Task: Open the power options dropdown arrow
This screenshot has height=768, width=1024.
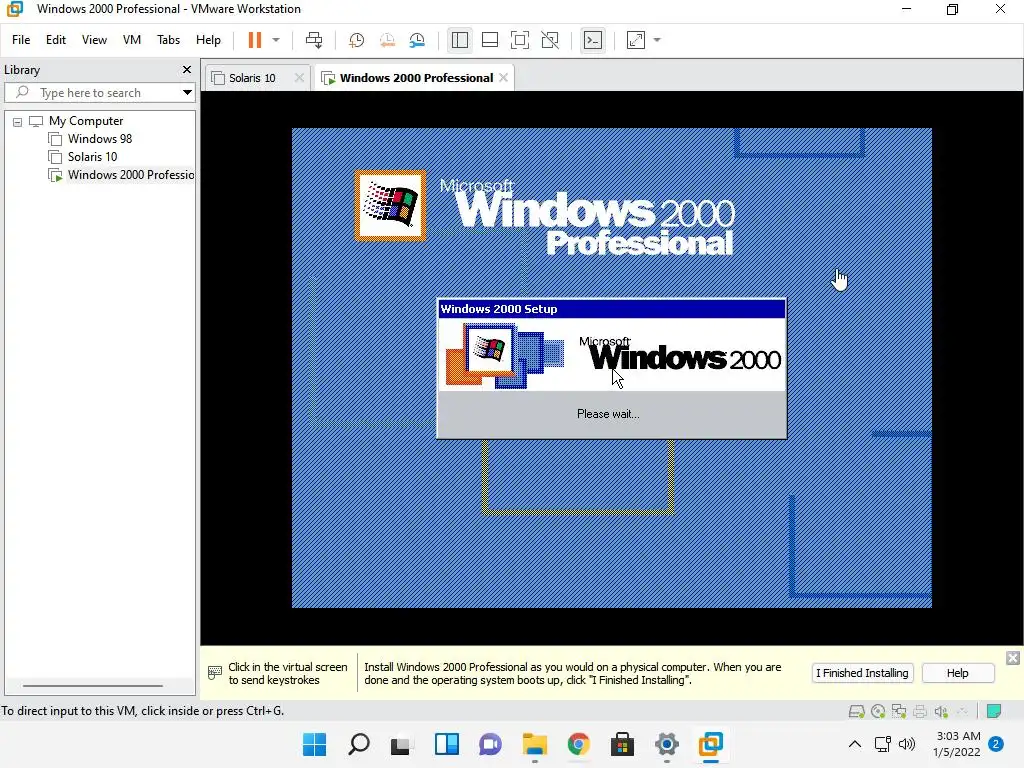Action: point(276,40)
